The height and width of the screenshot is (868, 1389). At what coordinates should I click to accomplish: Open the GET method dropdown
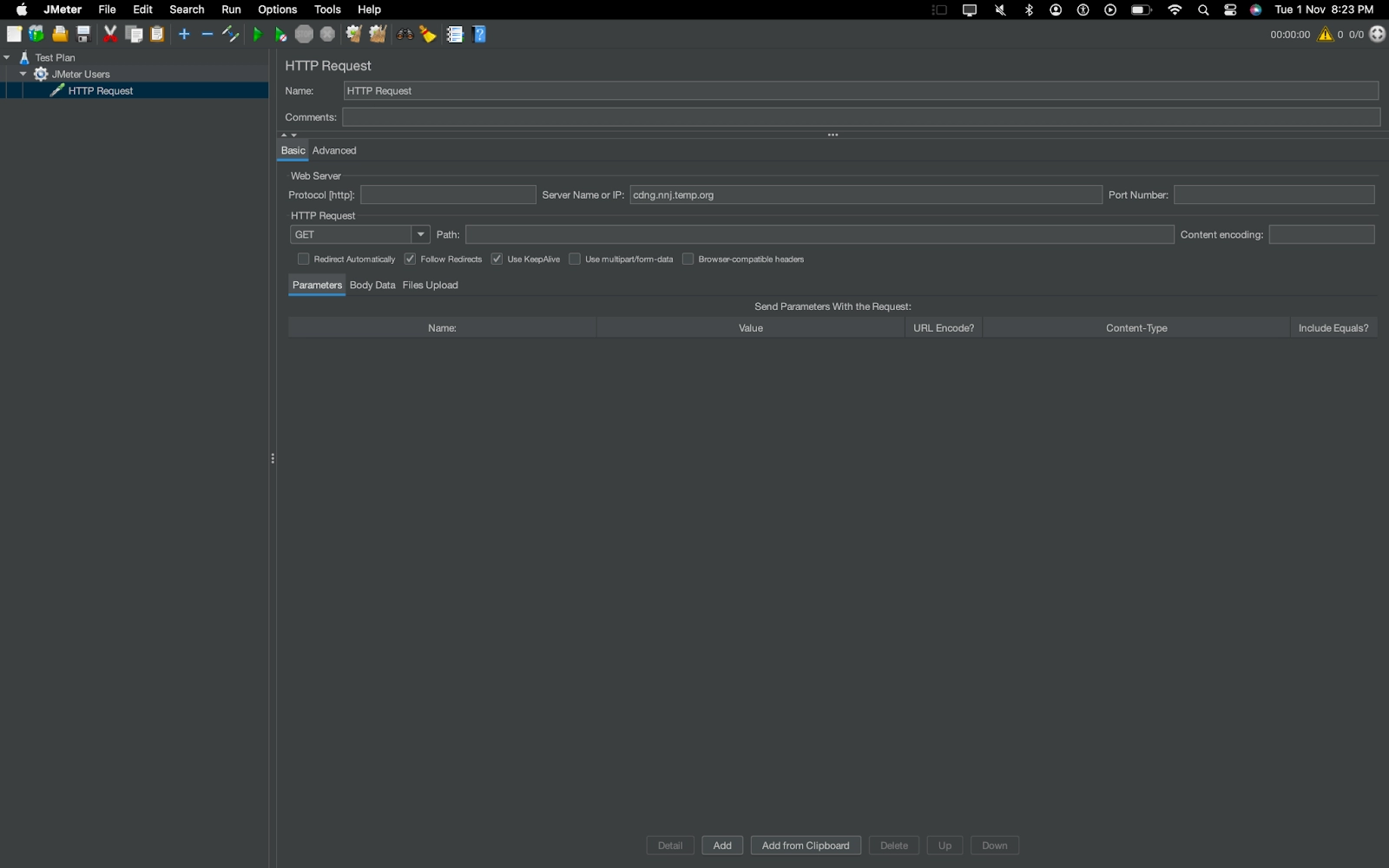coord(359,234)
